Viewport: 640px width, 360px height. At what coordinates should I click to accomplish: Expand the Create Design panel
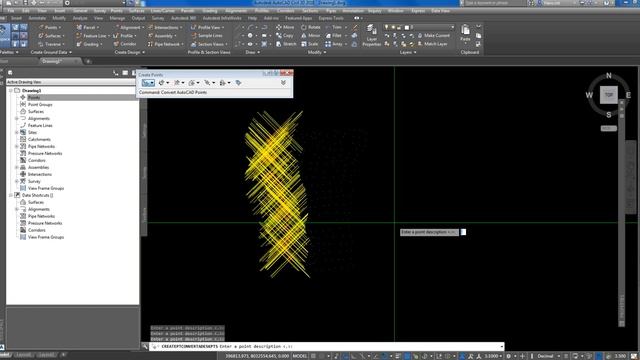point(129,52)
